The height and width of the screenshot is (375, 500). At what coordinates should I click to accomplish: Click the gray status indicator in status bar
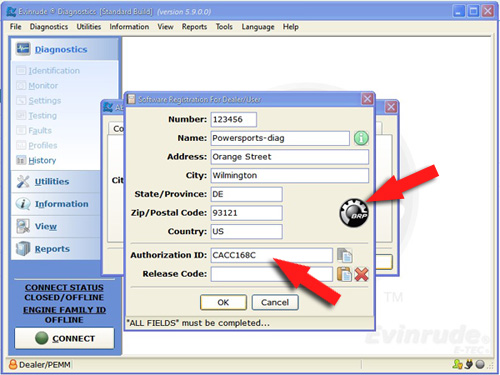(x=480, y=364)
